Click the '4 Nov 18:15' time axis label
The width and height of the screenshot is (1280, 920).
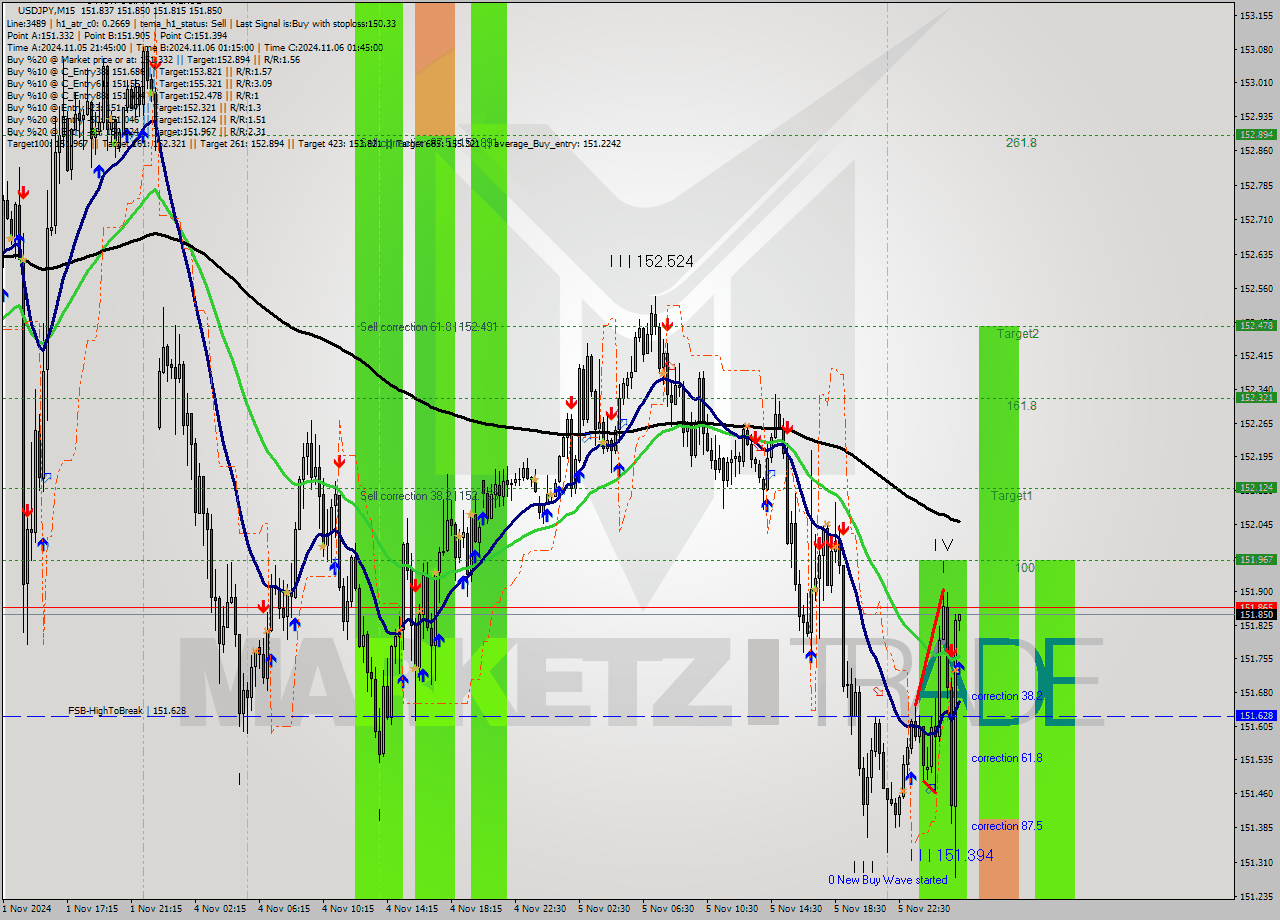(x=475, y=909)
